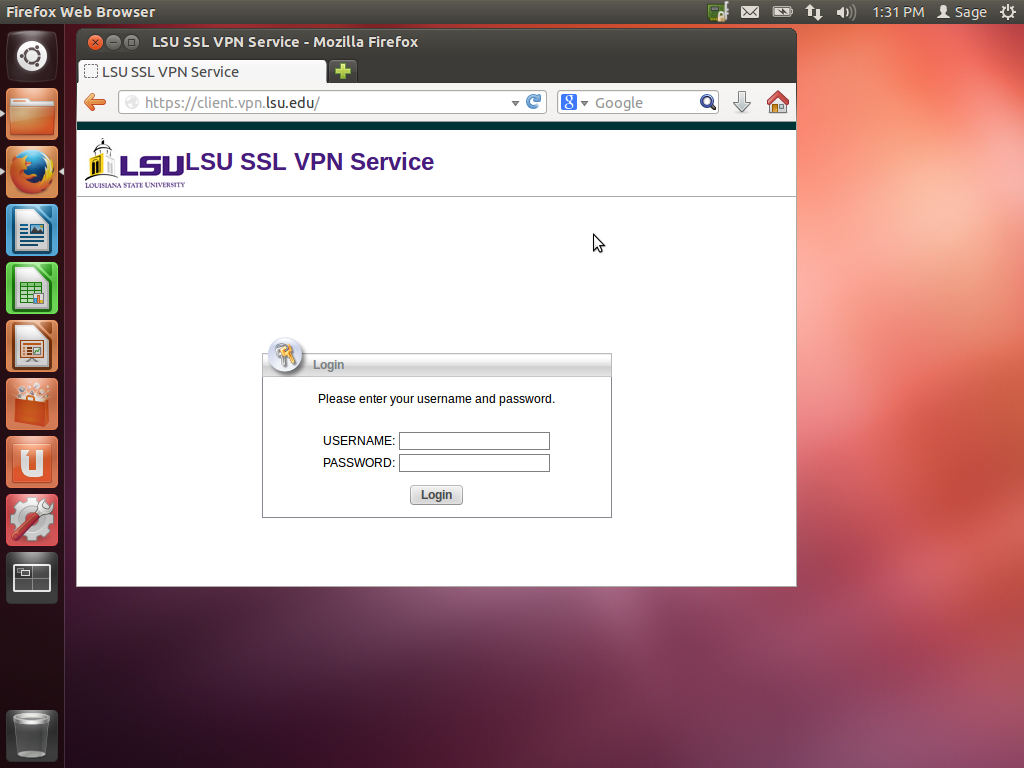This screenshot has width=1024, height=768.
Task: Close the Firefox window
Action: click(95, 42)
